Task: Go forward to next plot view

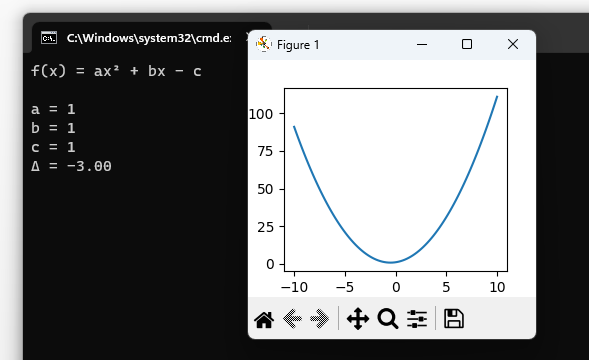Action: [x=319, y=319]
